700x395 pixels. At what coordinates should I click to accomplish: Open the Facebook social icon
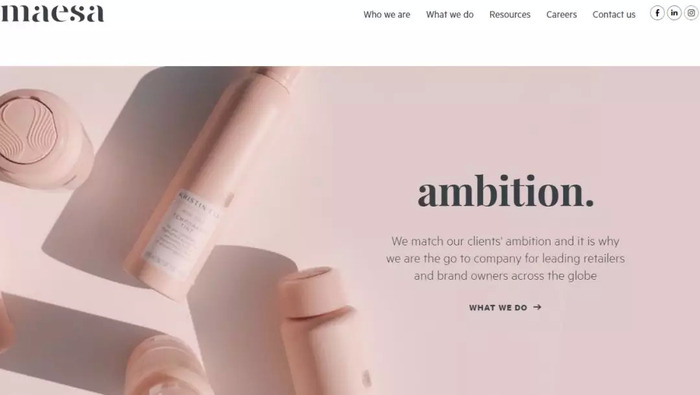point(657,13)
